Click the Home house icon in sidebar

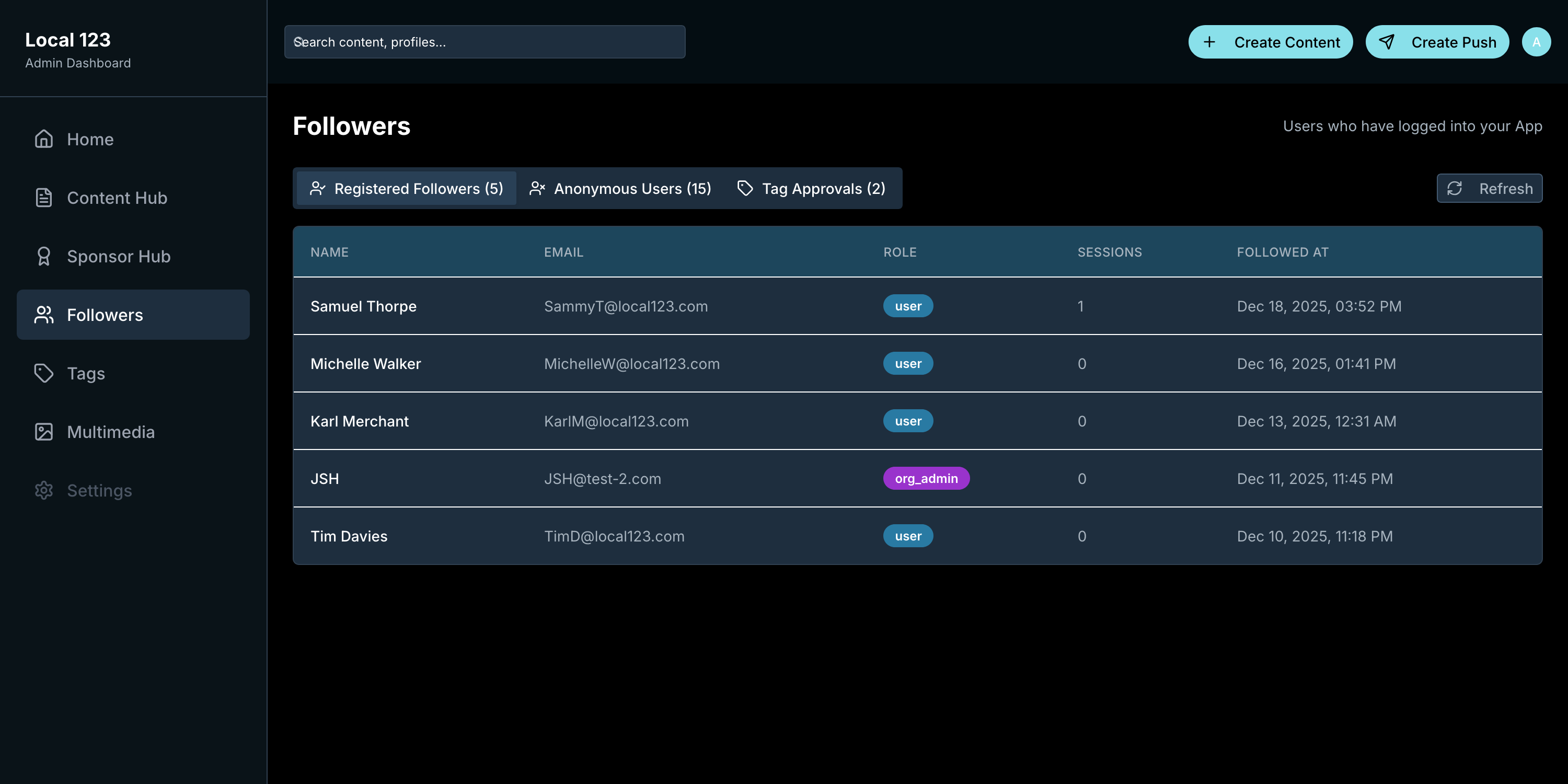pyautogui.click(x=44, y=139)
